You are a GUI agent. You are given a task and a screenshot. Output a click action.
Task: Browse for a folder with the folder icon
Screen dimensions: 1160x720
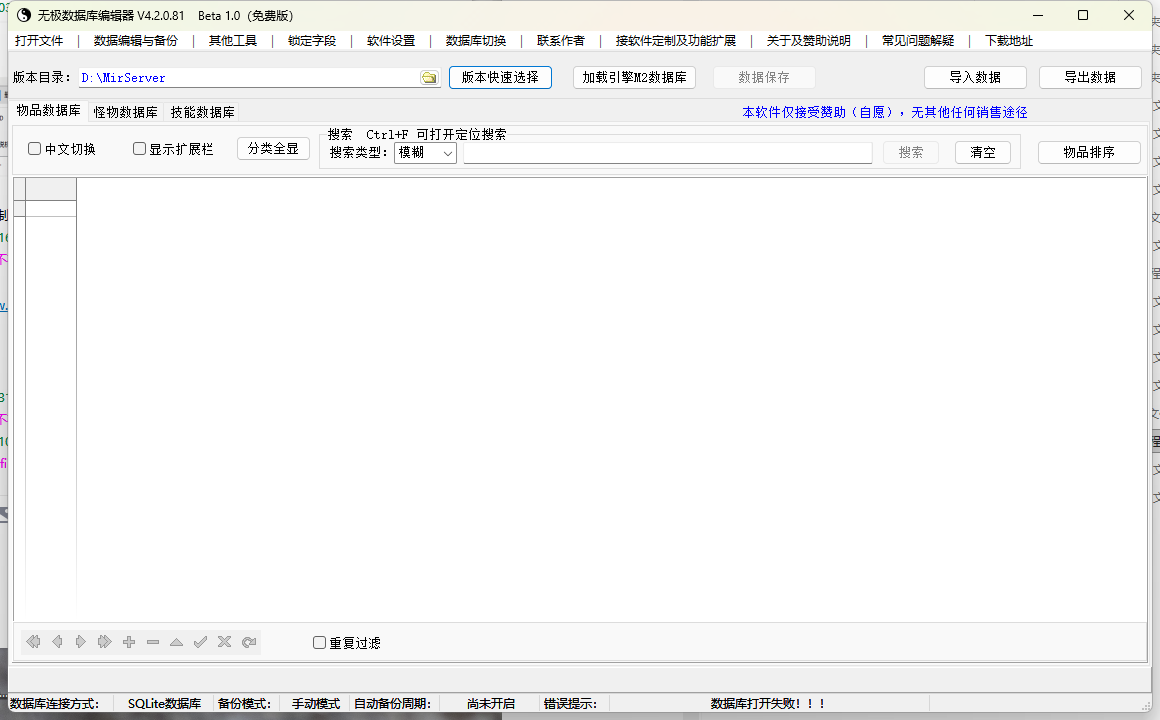point(429,77)
